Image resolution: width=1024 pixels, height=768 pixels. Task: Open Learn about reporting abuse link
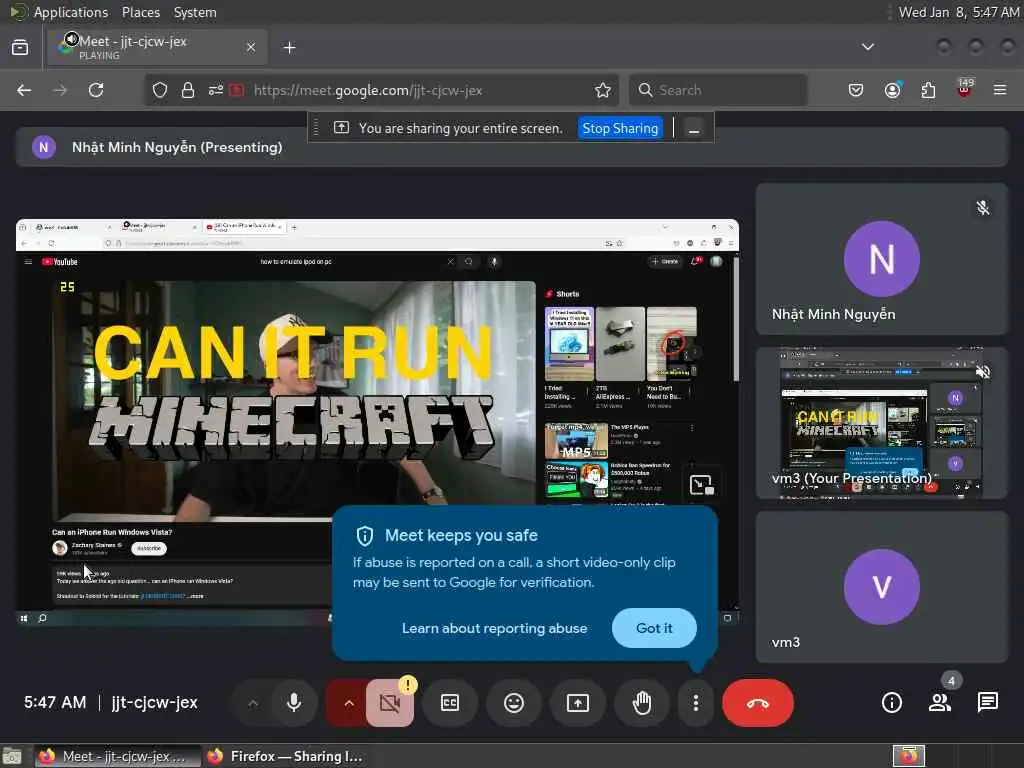point(494,628)
